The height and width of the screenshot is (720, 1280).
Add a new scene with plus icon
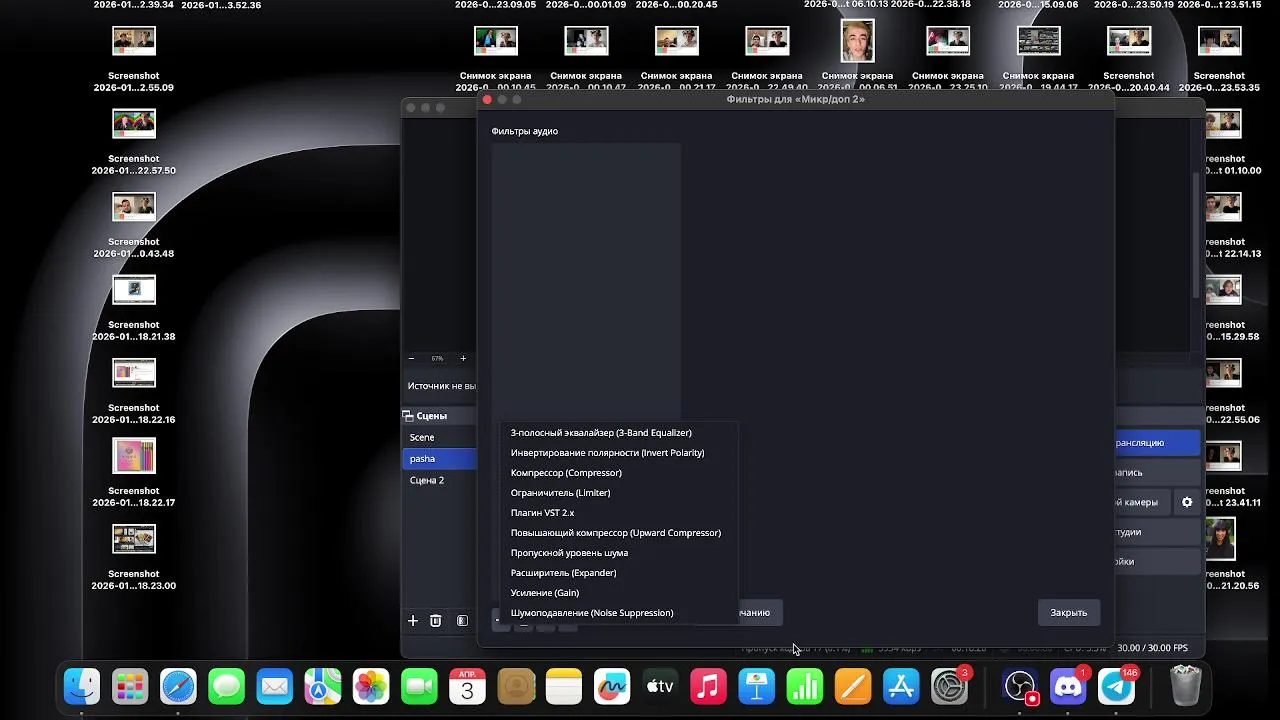coord(412,621)
